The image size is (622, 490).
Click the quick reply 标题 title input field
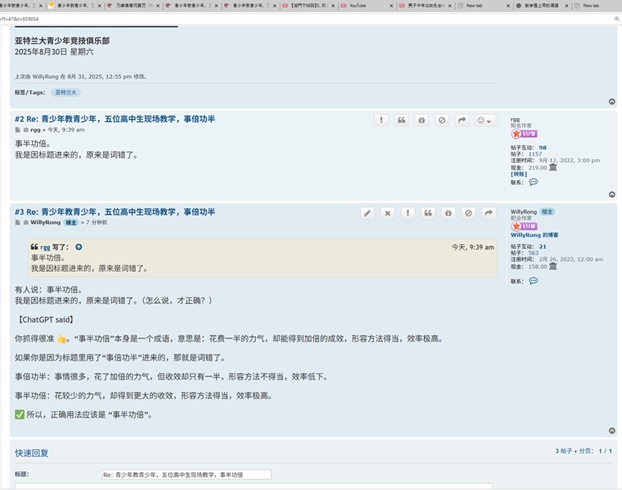pos(186,474)
